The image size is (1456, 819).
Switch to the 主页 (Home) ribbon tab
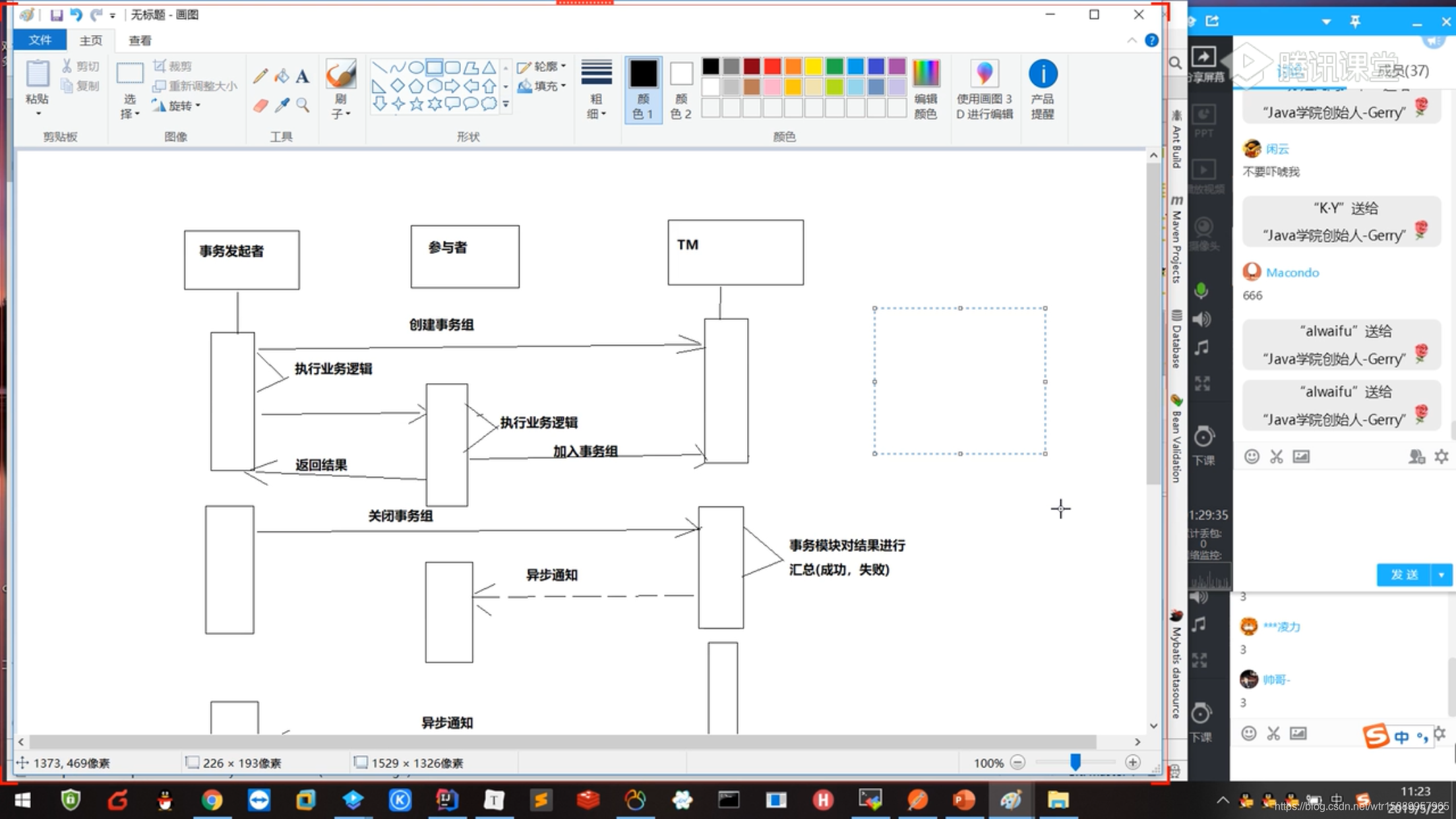pos(91,40)
